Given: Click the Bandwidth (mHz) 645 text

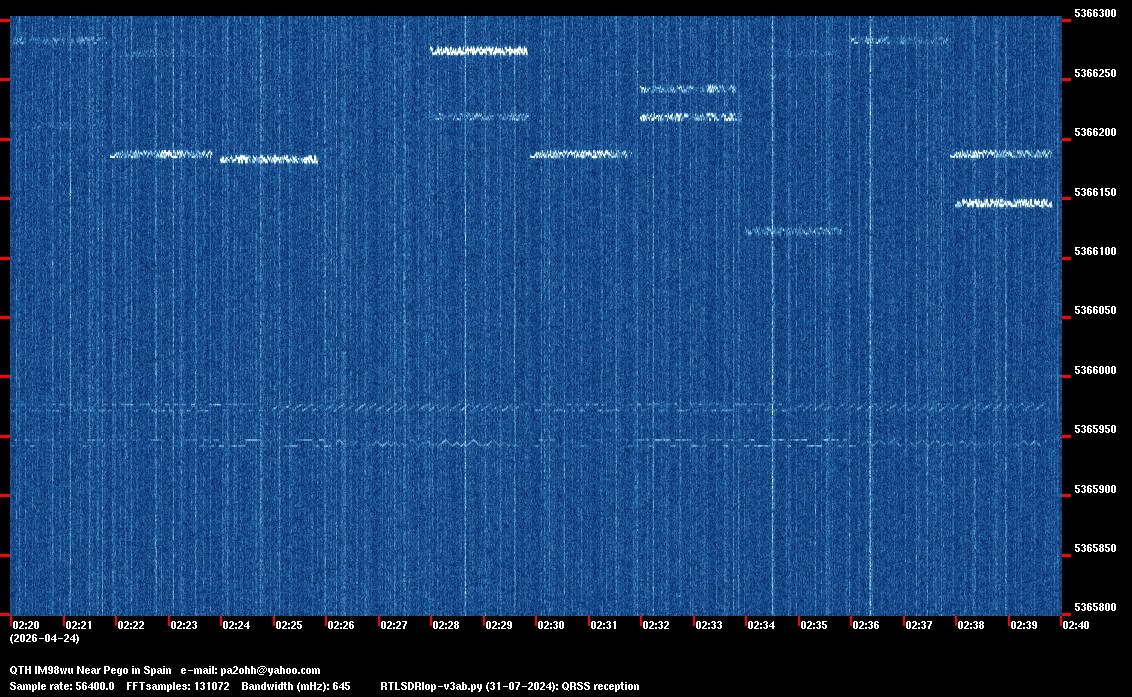Looking at the screenshot, I should pyautogui.click(x=295, y=686).
